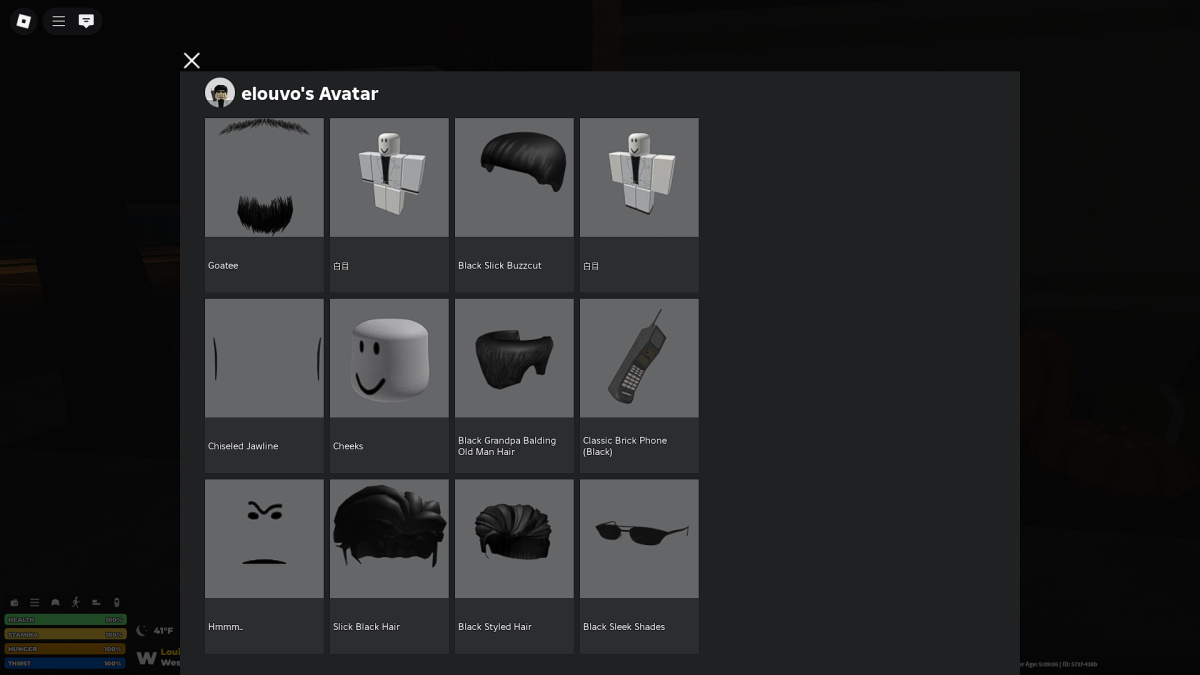
Task: Open the Black Slick Buzzcut item
Action: [x=514, y=178]
